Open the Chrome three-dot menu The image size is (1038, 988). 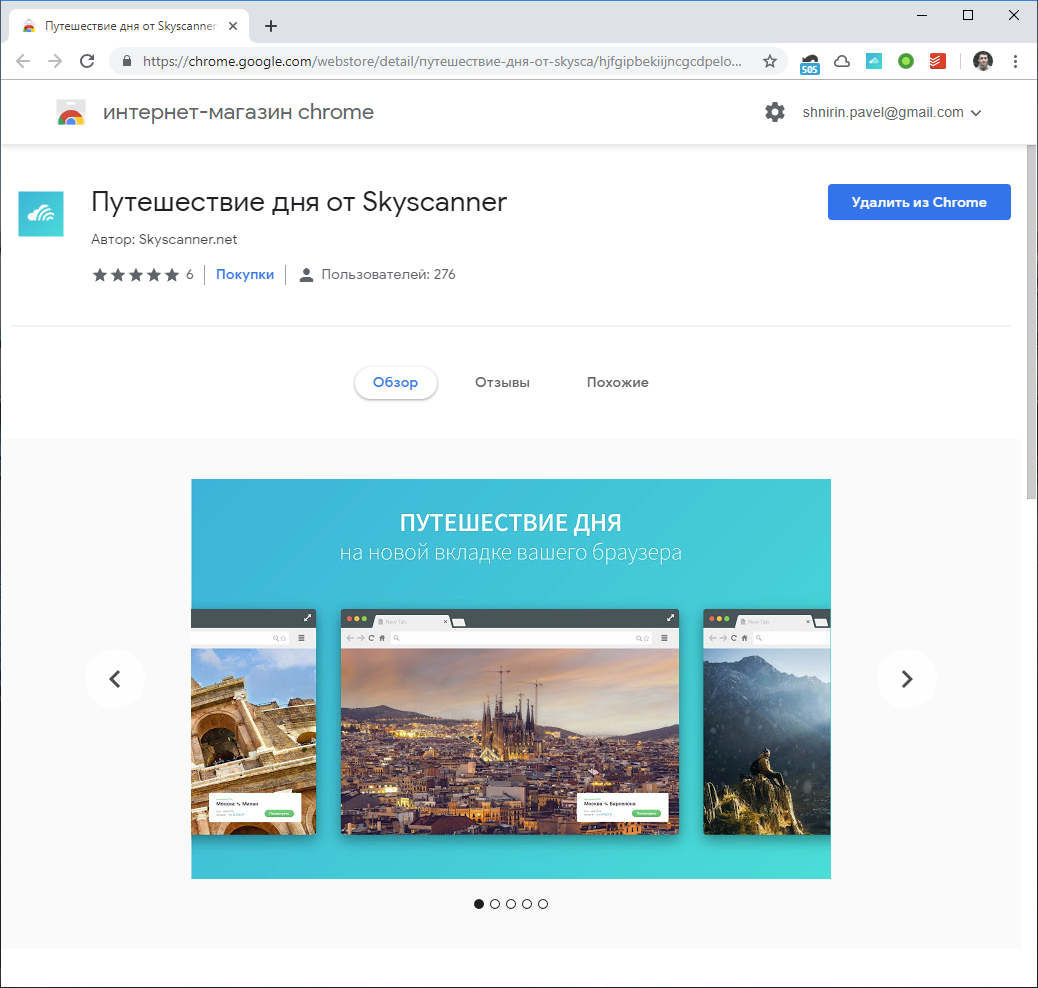click(x=1015, y=62)
